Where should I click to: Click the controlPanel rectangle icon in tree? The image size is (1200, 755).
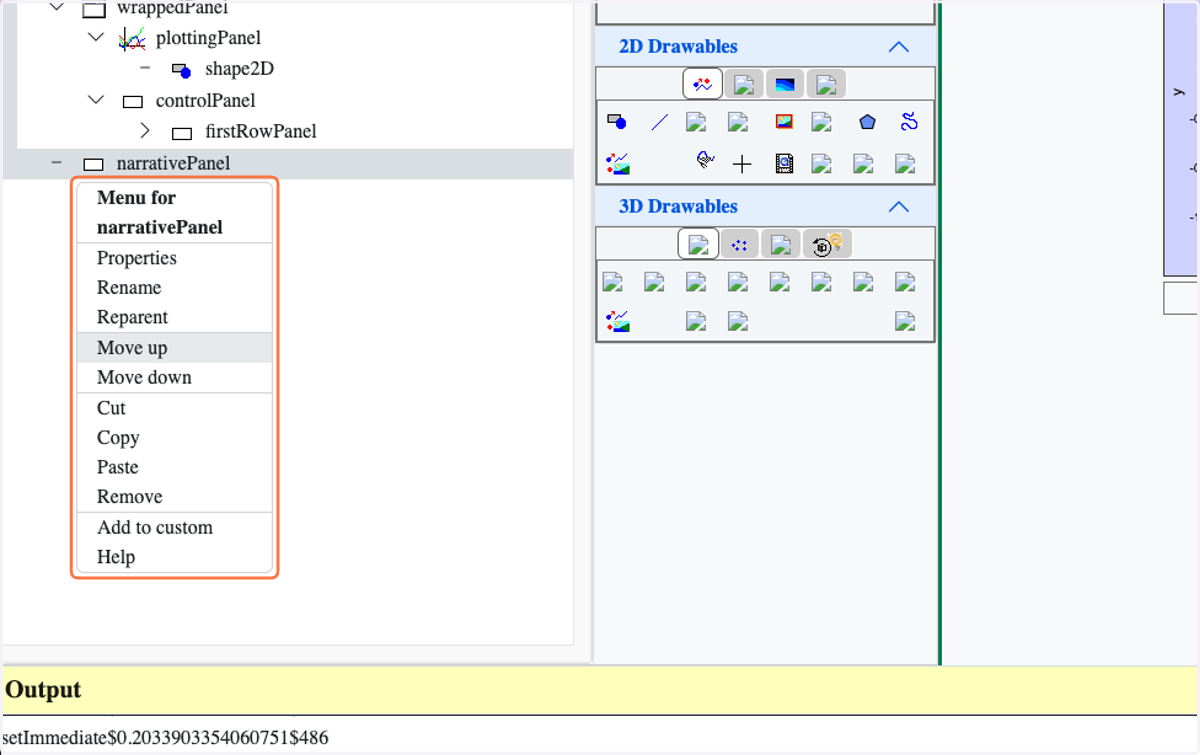(x=132, y=101)
